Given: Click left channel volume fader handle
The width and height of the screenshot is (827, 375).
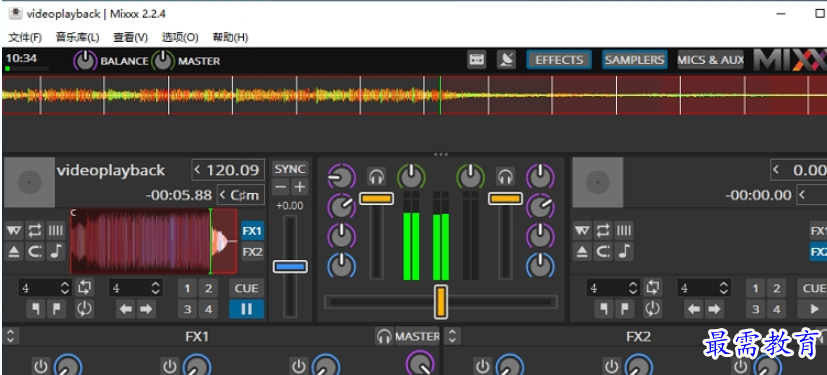Looking at the screenshot, I should (x=377, y=198).
